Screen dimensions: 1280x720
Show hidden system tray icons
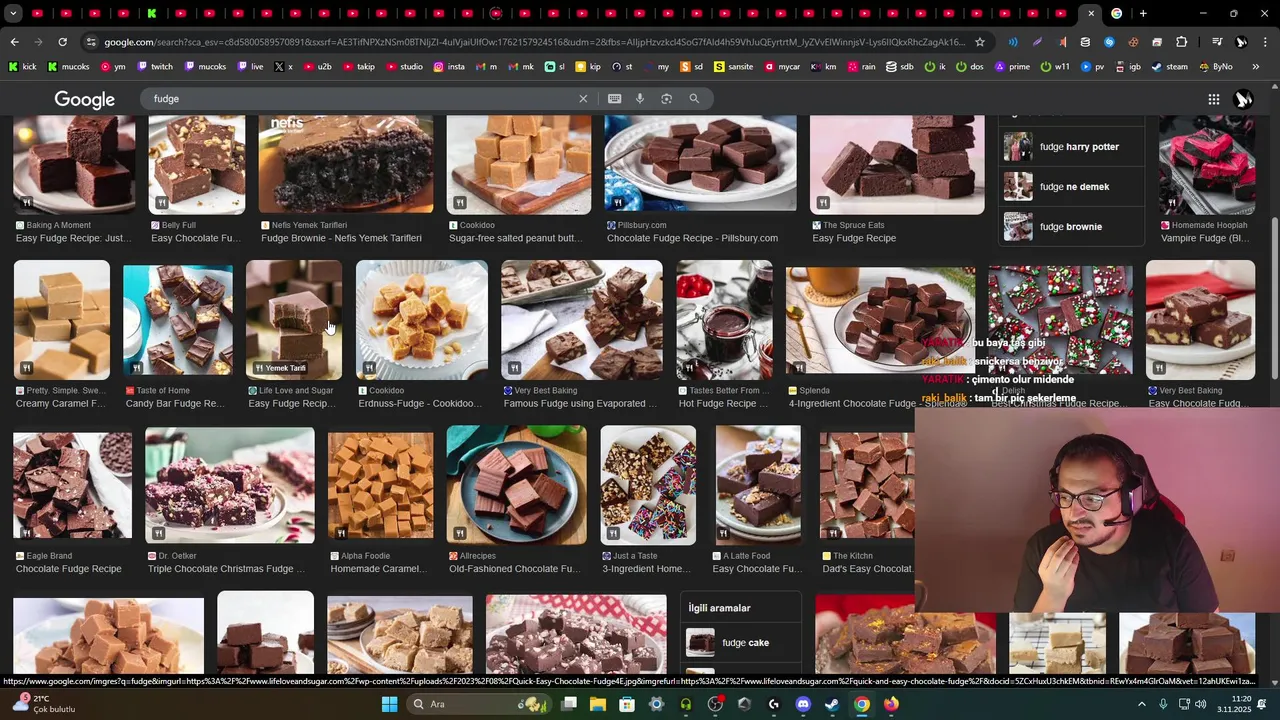click(1142, 704)
